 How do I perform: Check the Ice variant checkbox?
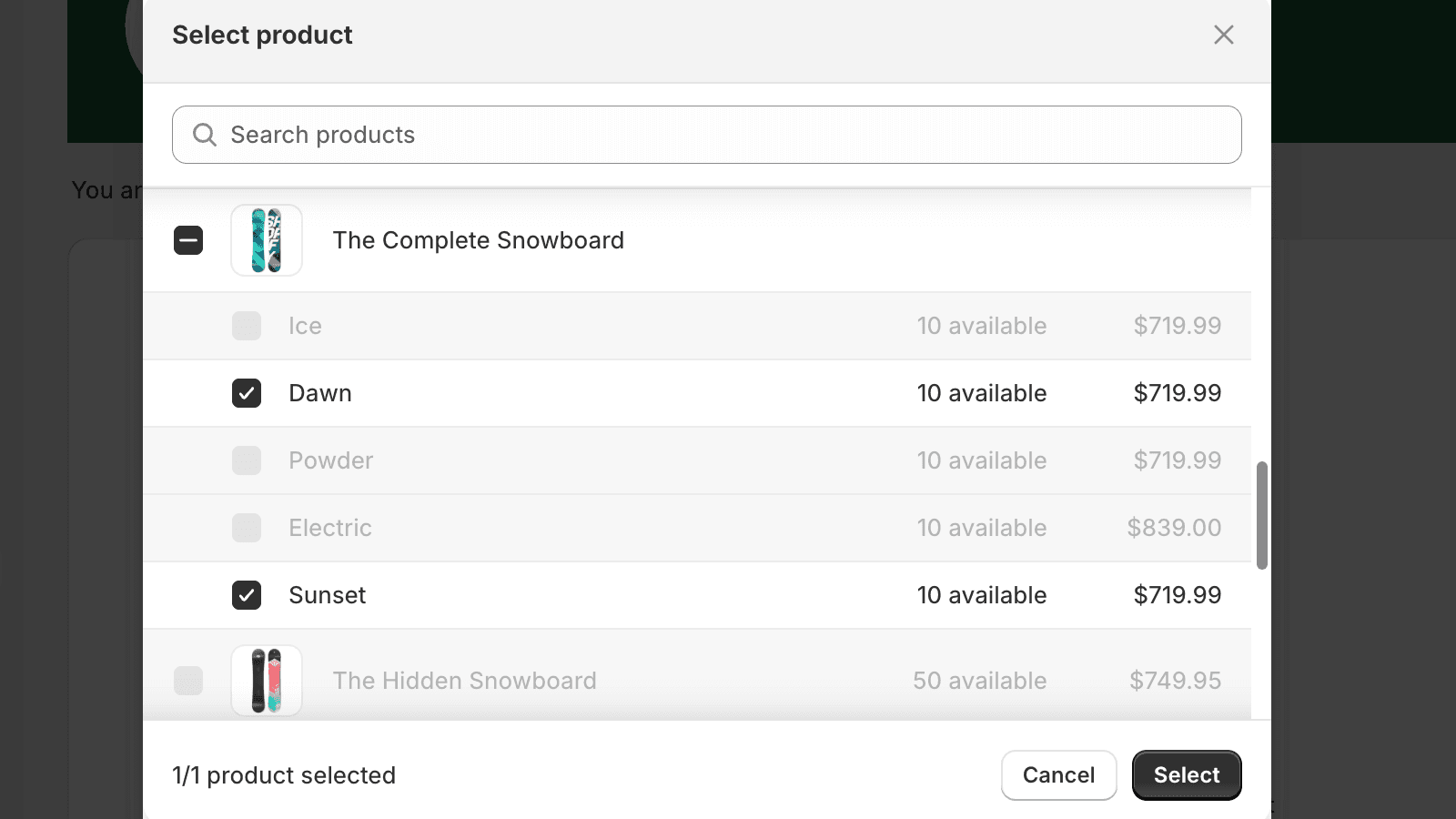pos(247,326)
